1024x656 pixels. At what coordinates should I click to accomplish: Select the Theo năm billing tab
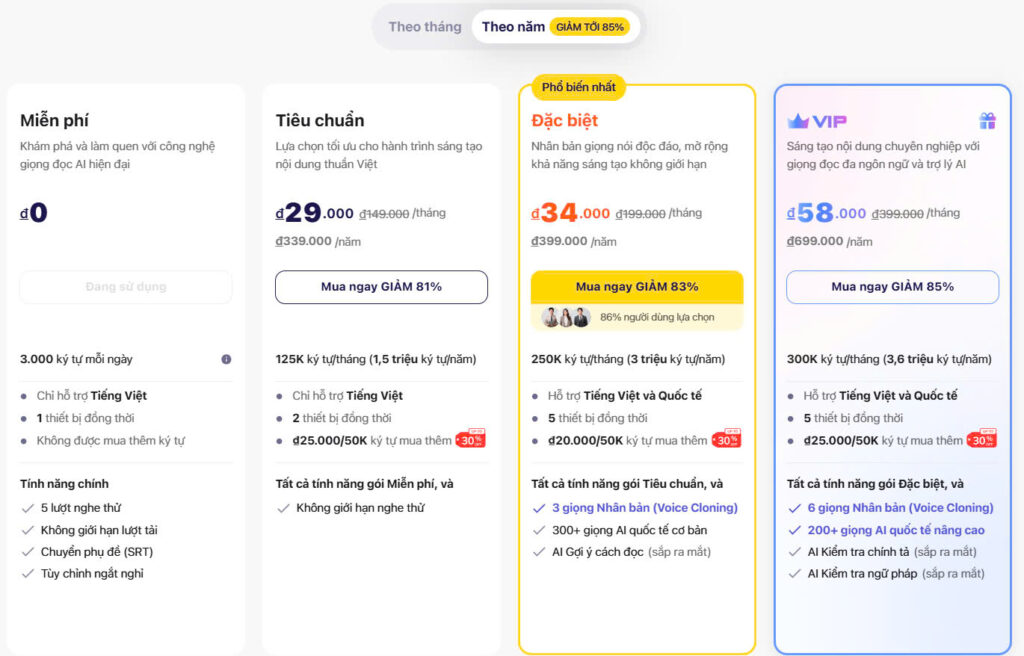556,27
